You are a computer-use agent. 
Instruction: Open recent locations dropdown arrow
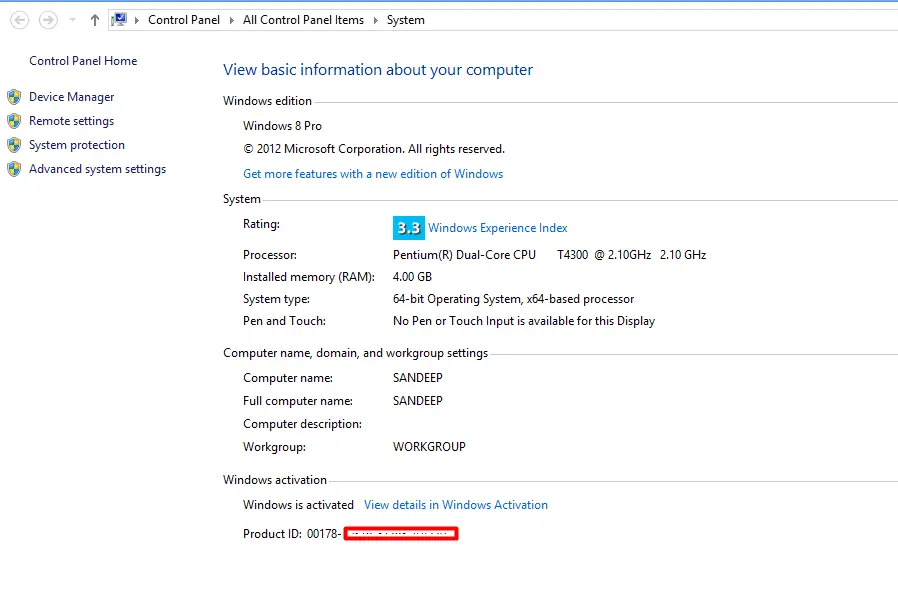tap(72, 20)
